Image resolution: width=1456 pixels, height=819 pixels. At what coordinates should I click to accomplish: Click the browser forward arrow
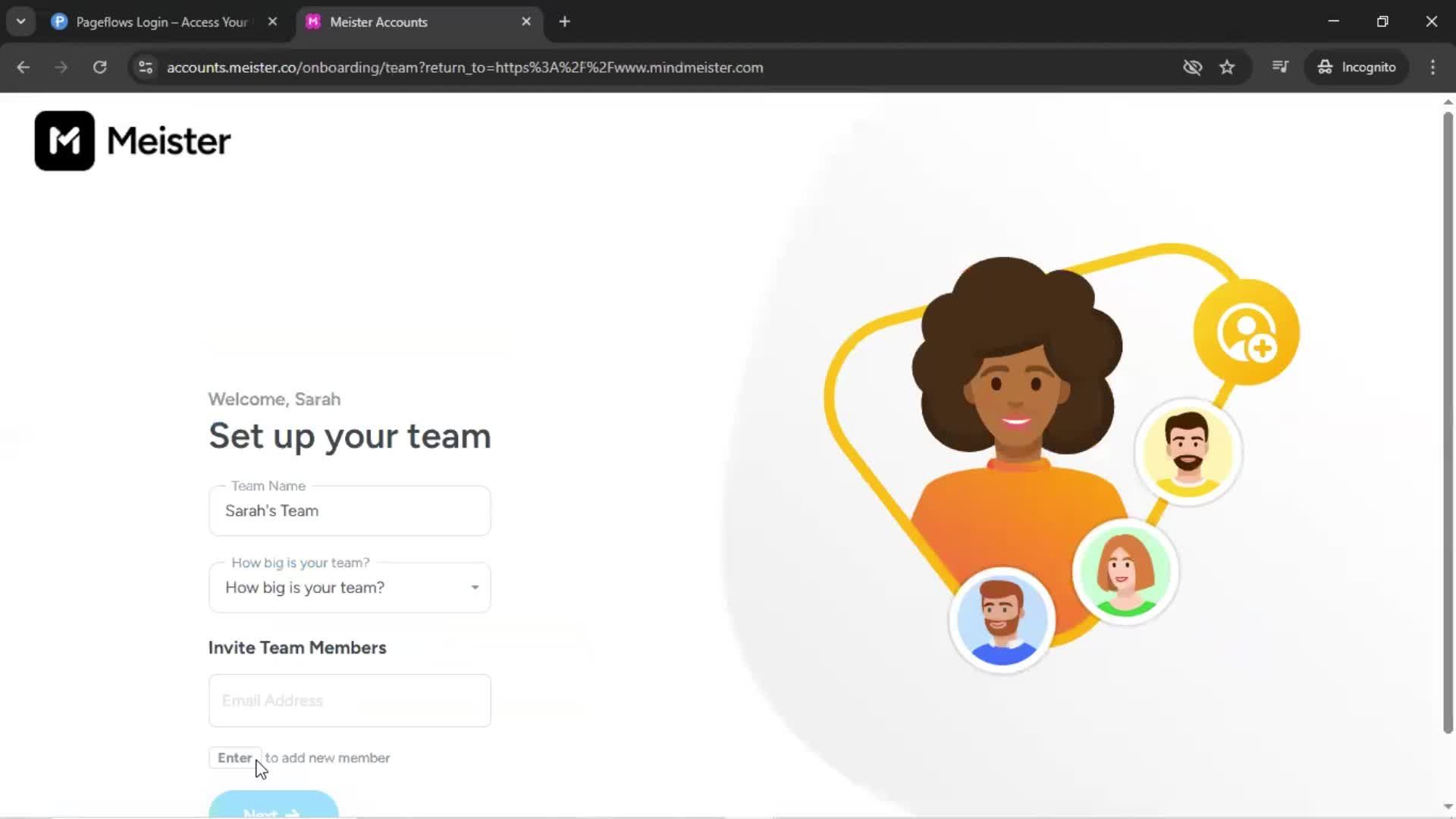(x=61, y=67)
